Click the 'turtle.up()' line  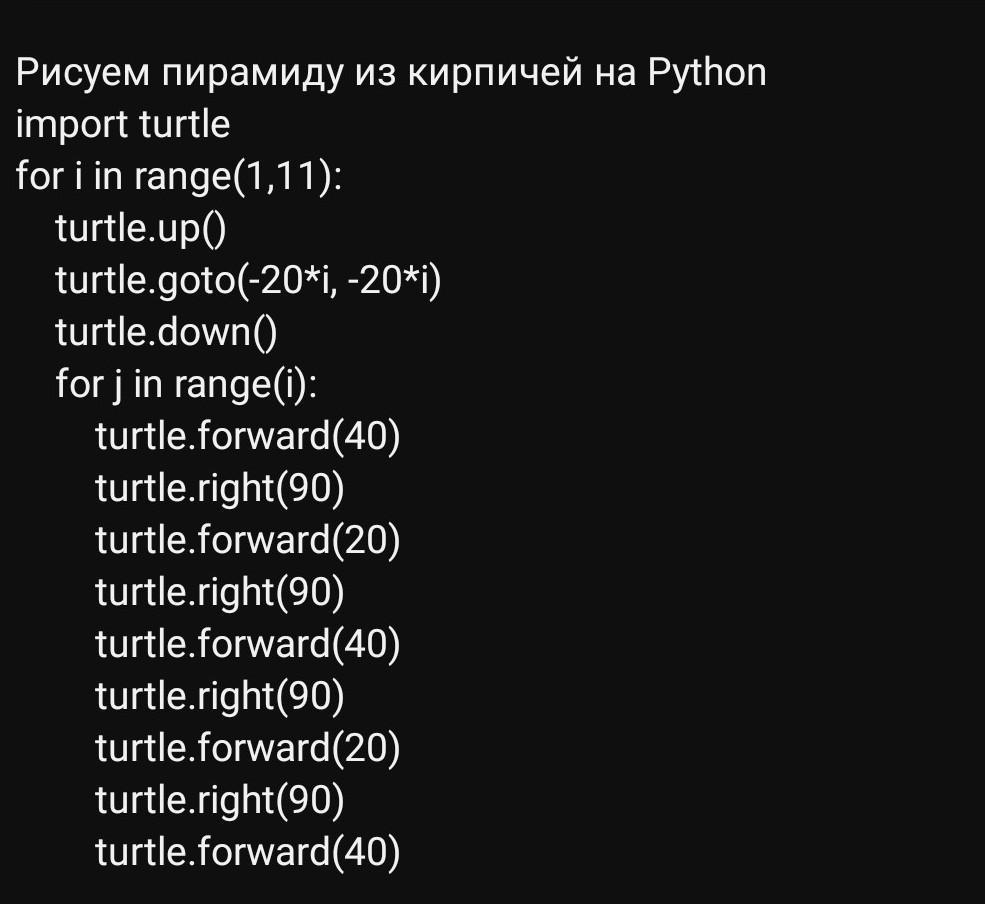141,228
